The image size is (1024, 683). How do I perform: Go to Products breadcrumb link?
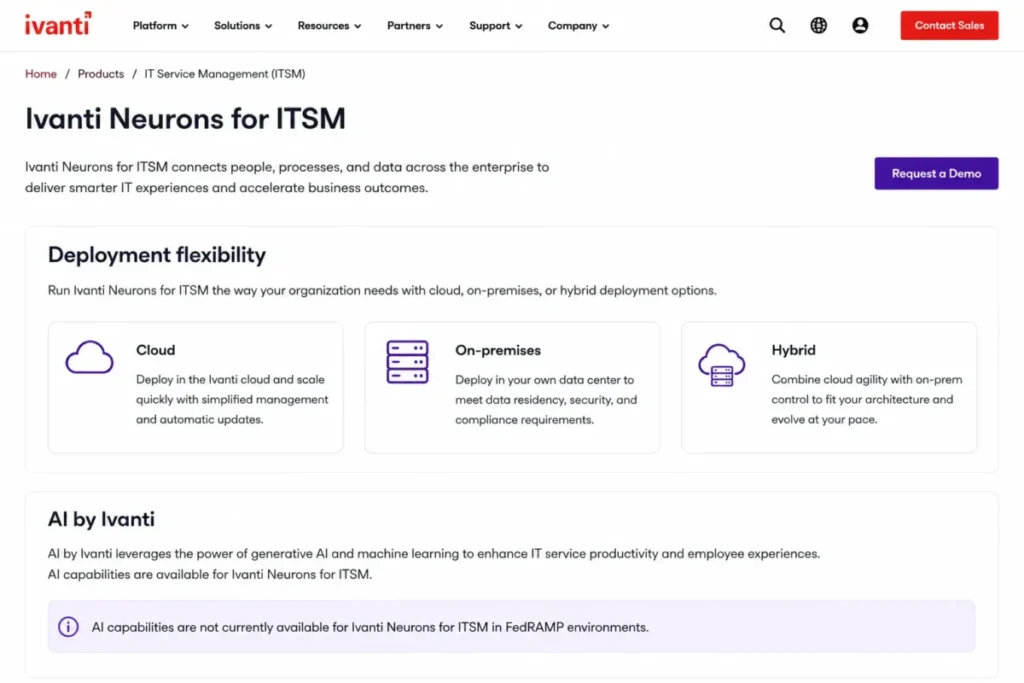(101, 74)
